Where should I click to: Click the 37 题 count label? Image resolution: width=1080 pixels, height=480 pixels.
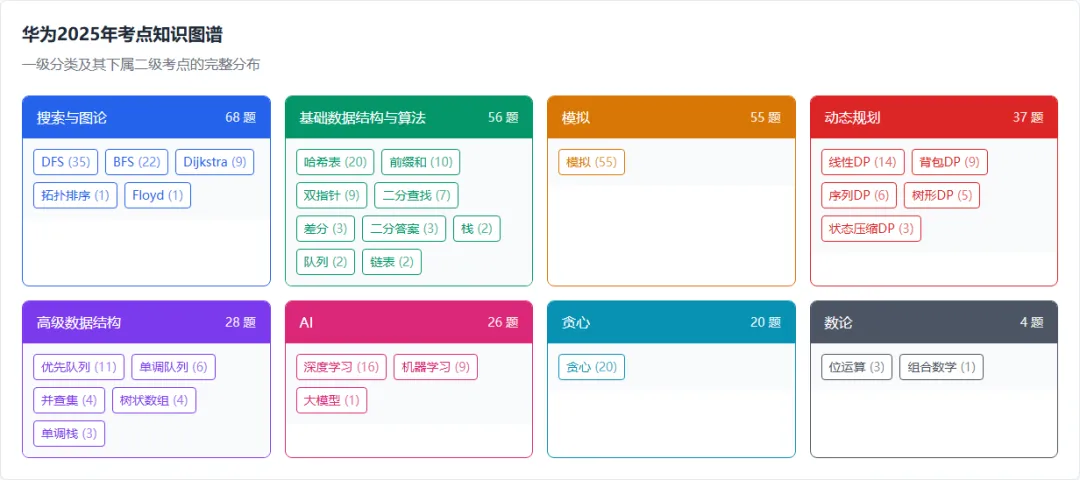tap(1028, 118)
